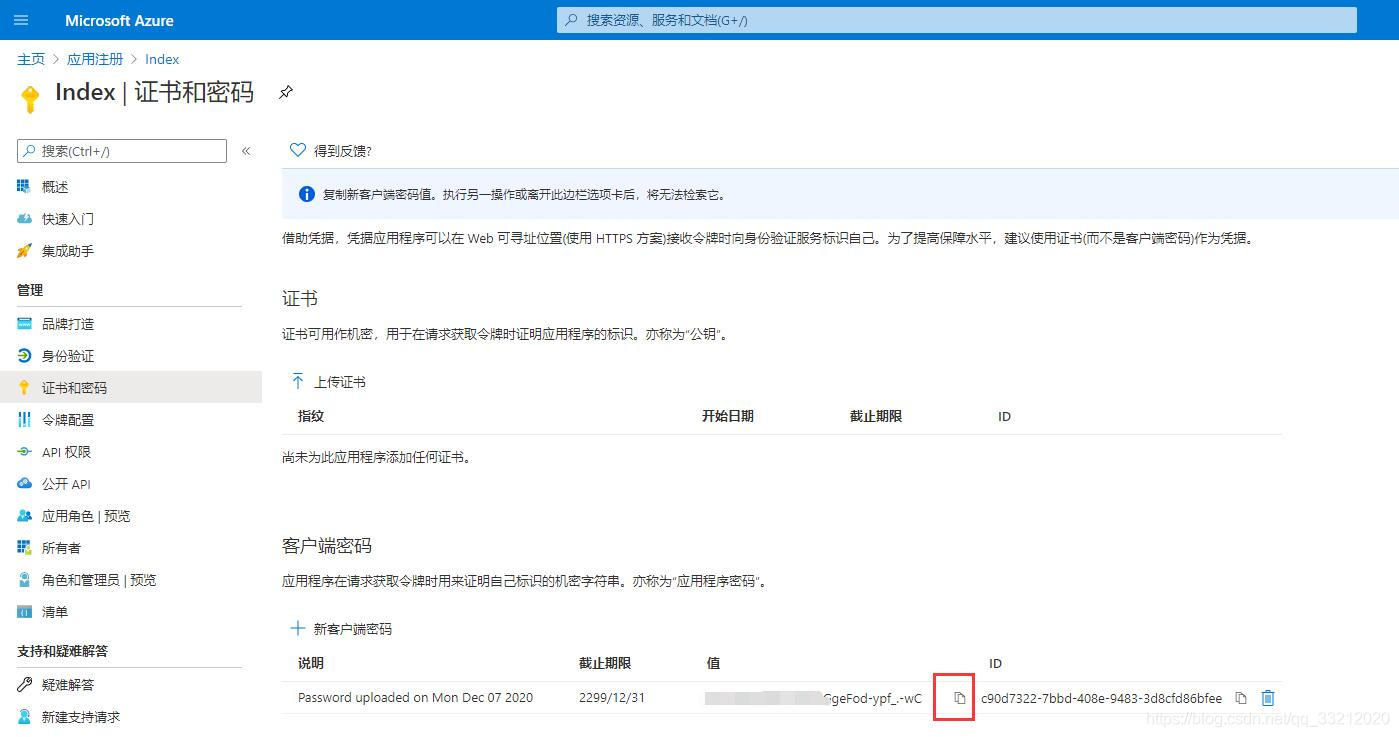Viewport: 1399px width, 737px height.
Task: Collapse the left sidebar with double chevron
Action: (246, 151)
